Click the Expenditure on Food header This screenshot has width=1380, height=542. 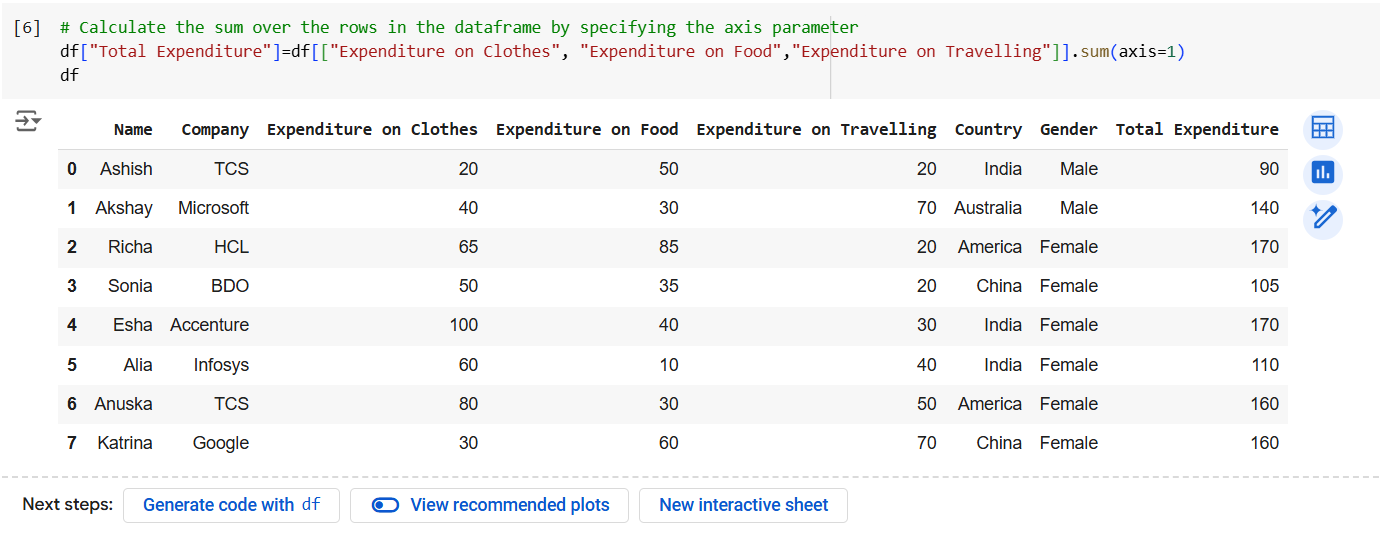point(587,129)
